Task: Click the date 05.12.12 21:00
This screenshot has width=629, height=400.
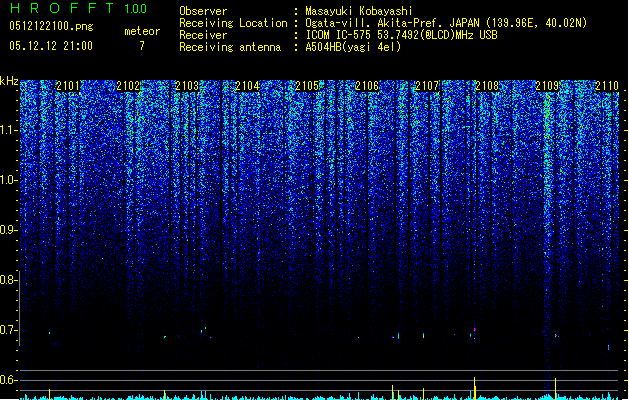Action: coord(51,46)
